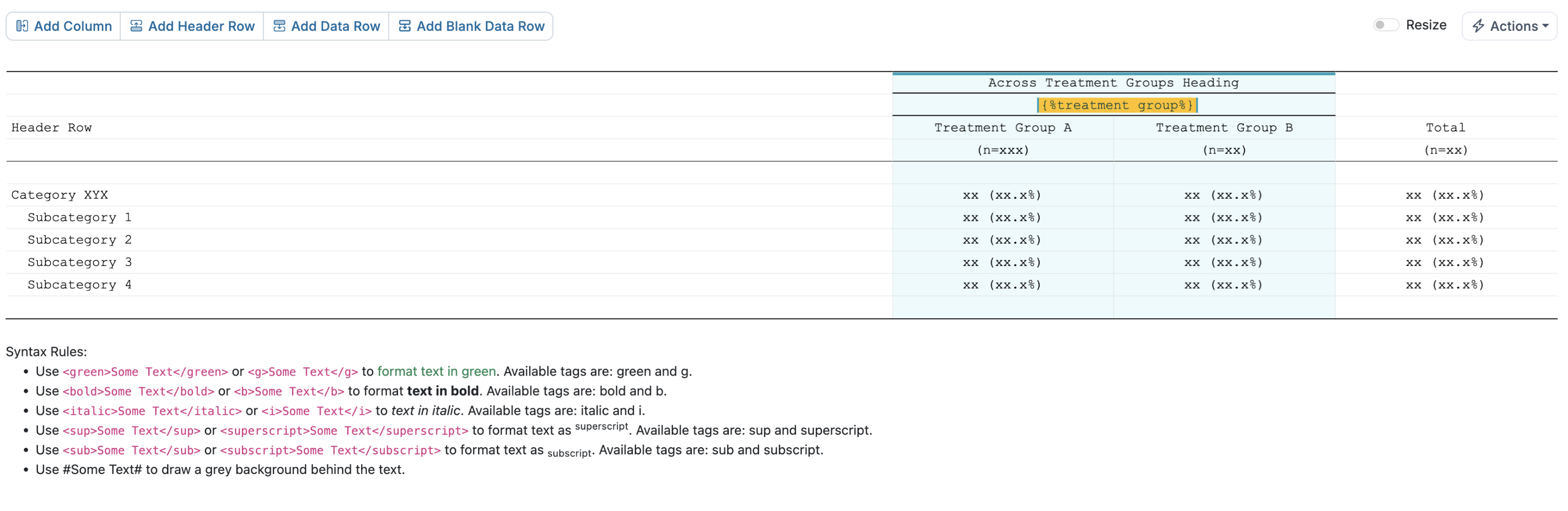The height and width of the screenshot is (511, 1568).
Task: Click the (n=xxx) cell under Treatment Group A
Action: (1003, 150)
